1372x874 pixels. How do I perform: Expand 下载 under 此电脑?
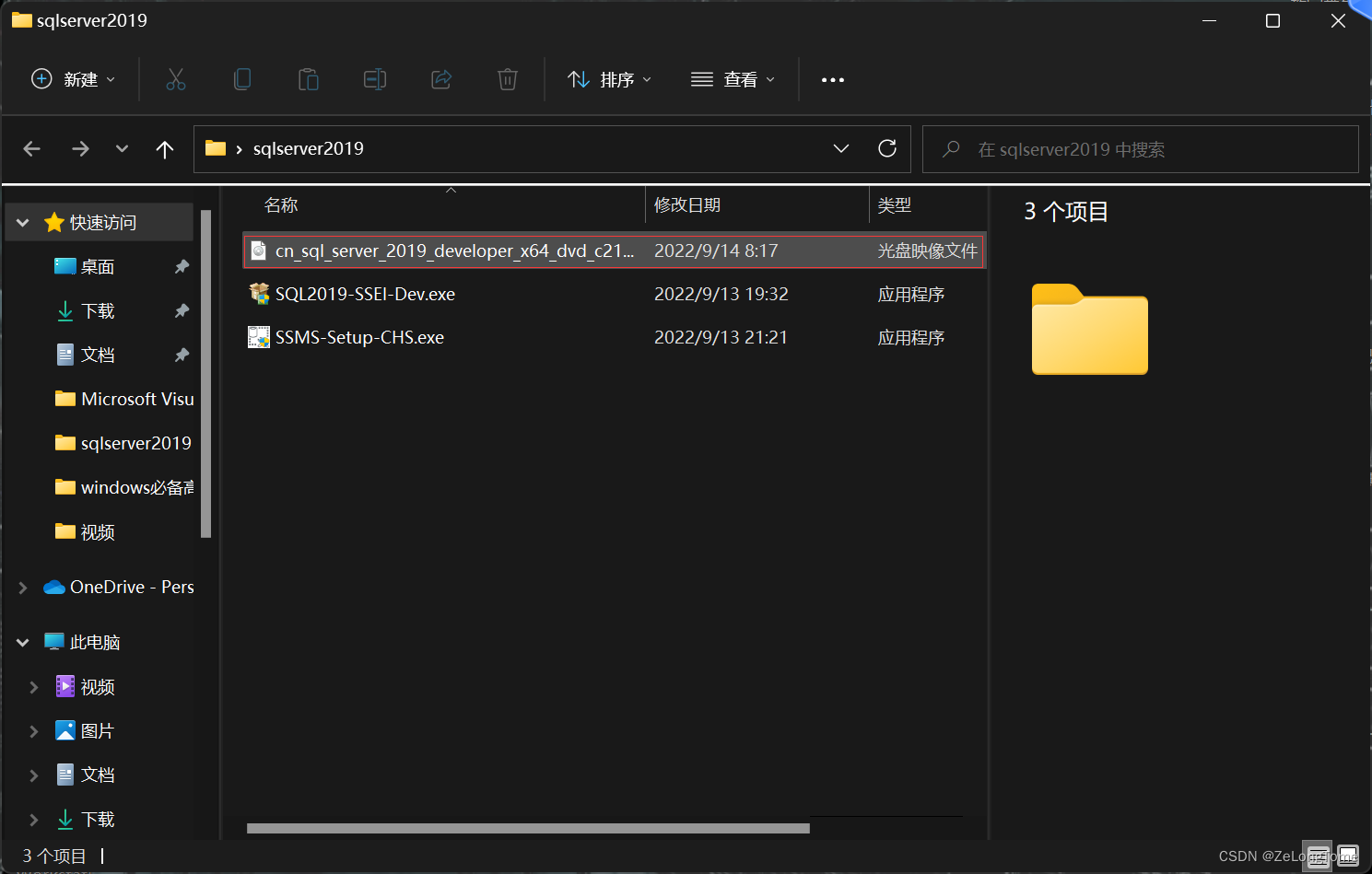tap(34, 820)
